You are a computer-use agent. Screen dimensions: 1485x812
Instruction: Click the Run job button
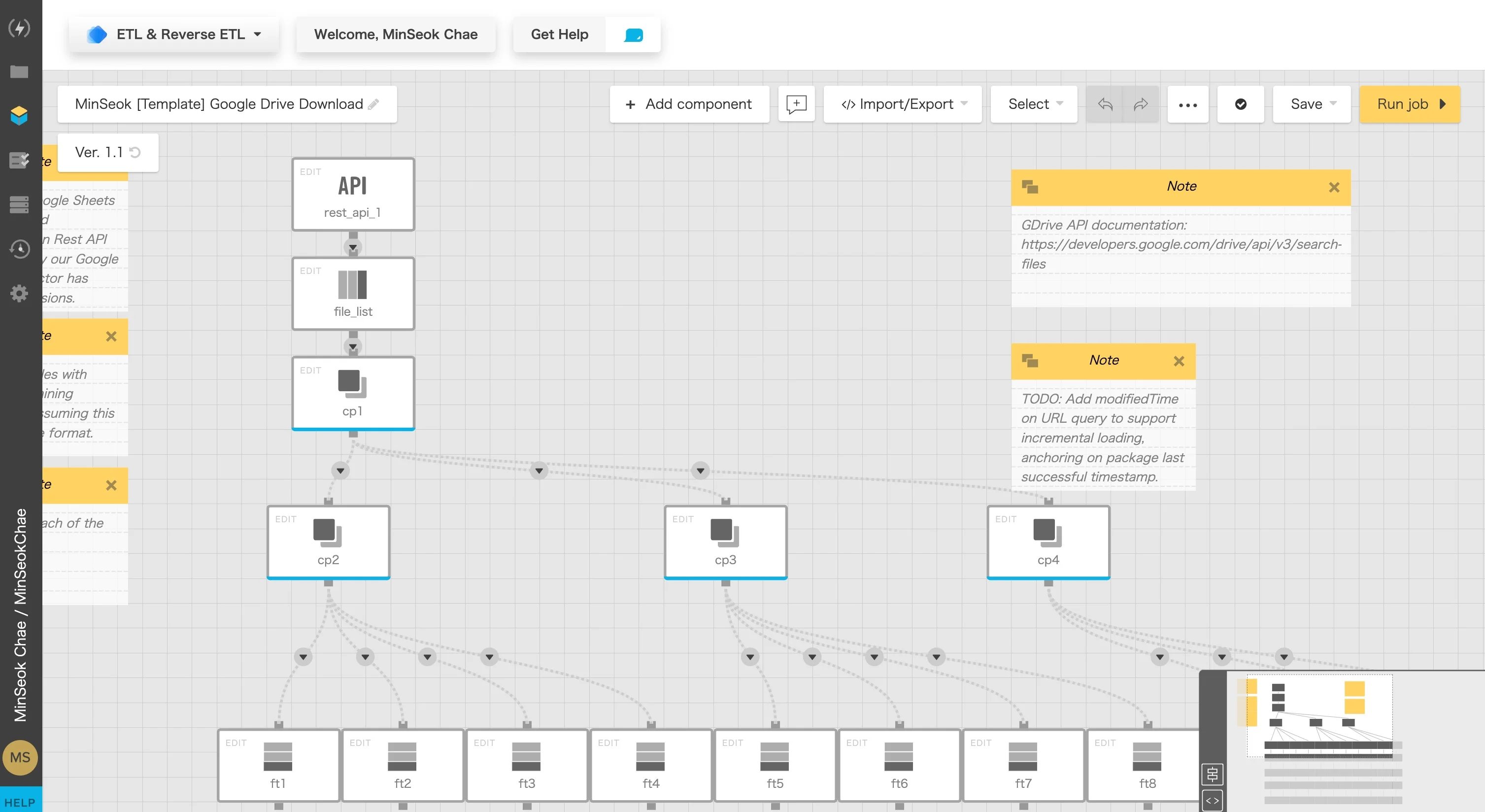click(x=1410, y=104)
